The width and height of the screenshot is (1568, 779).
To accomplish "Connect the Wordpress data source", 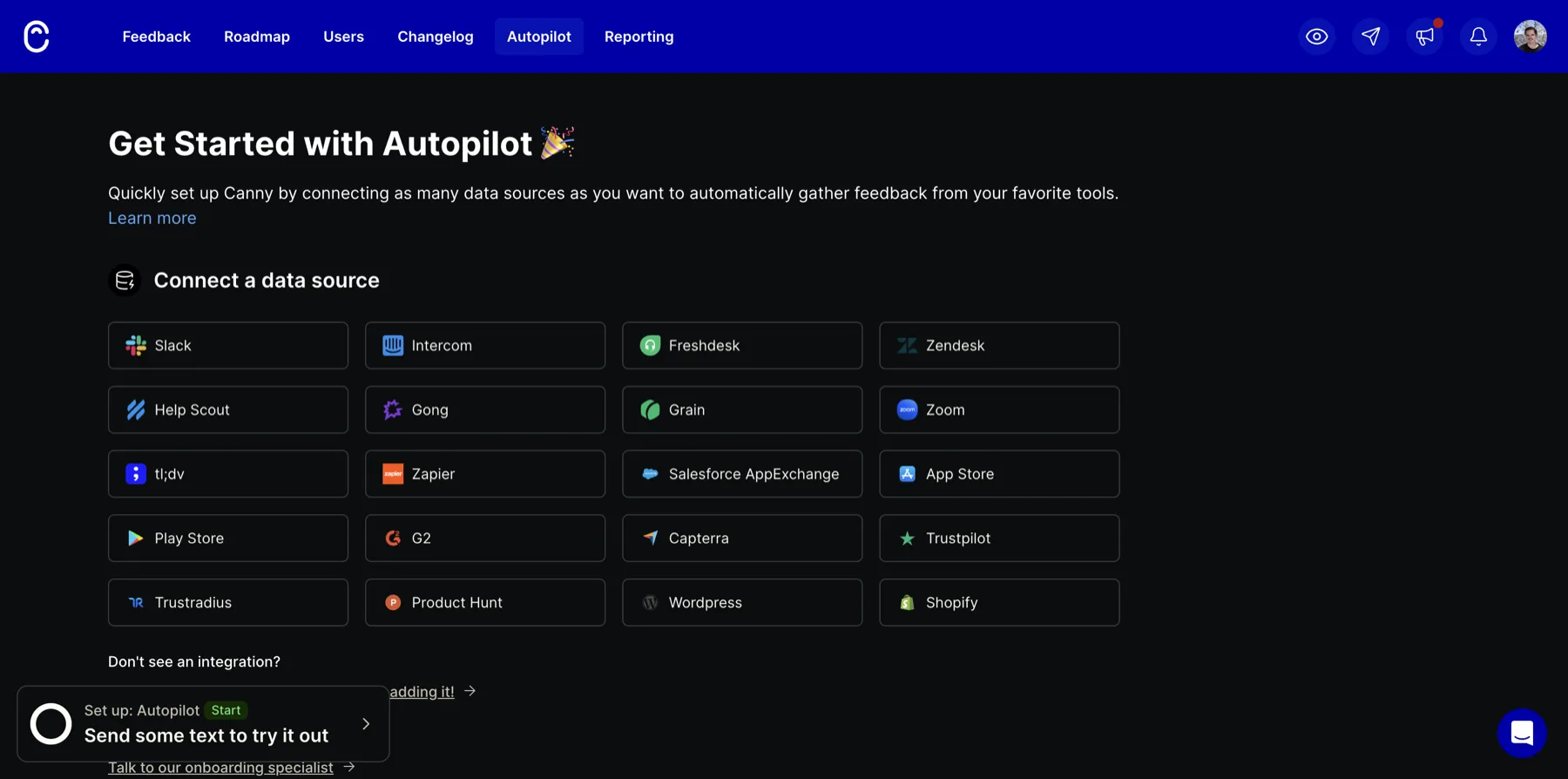I will pyautogui.click(x=742, y=603).
